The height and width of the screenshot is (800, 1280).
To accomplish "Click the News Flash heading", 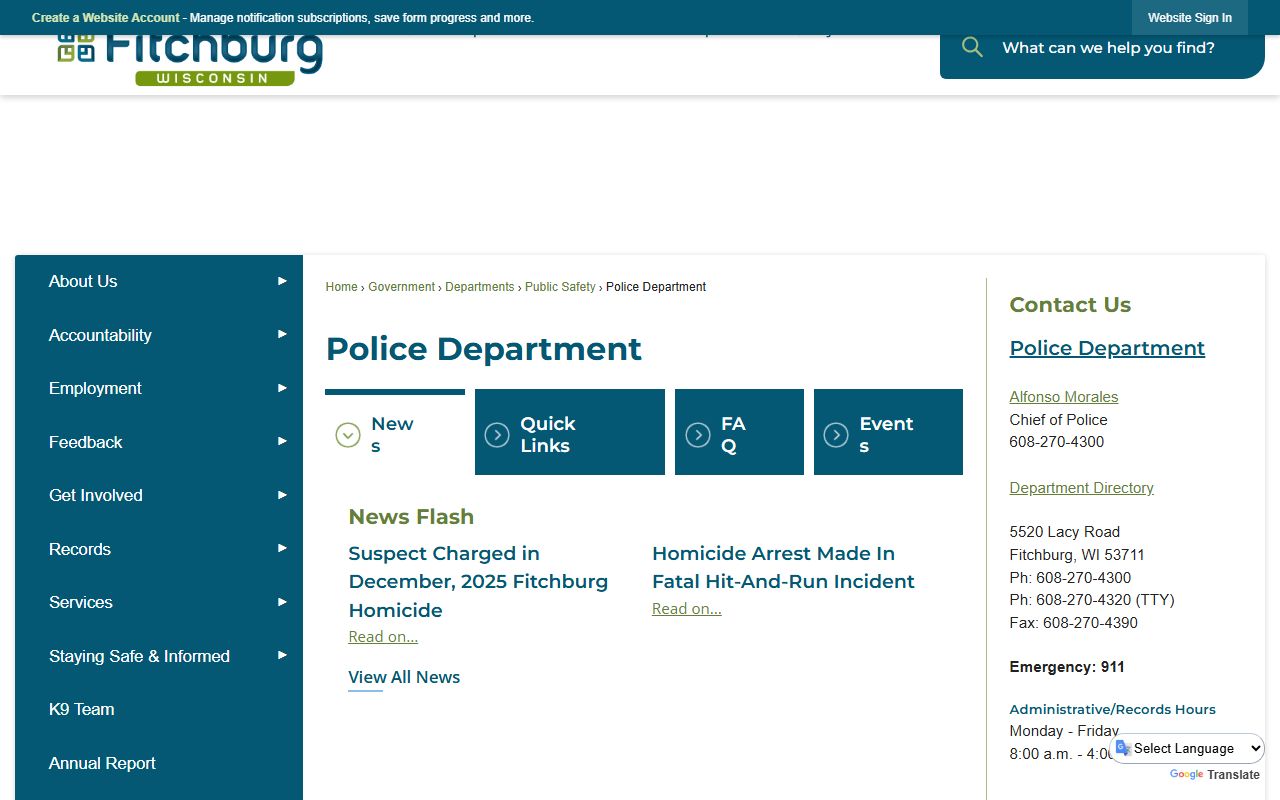I will tap(411, 517).
